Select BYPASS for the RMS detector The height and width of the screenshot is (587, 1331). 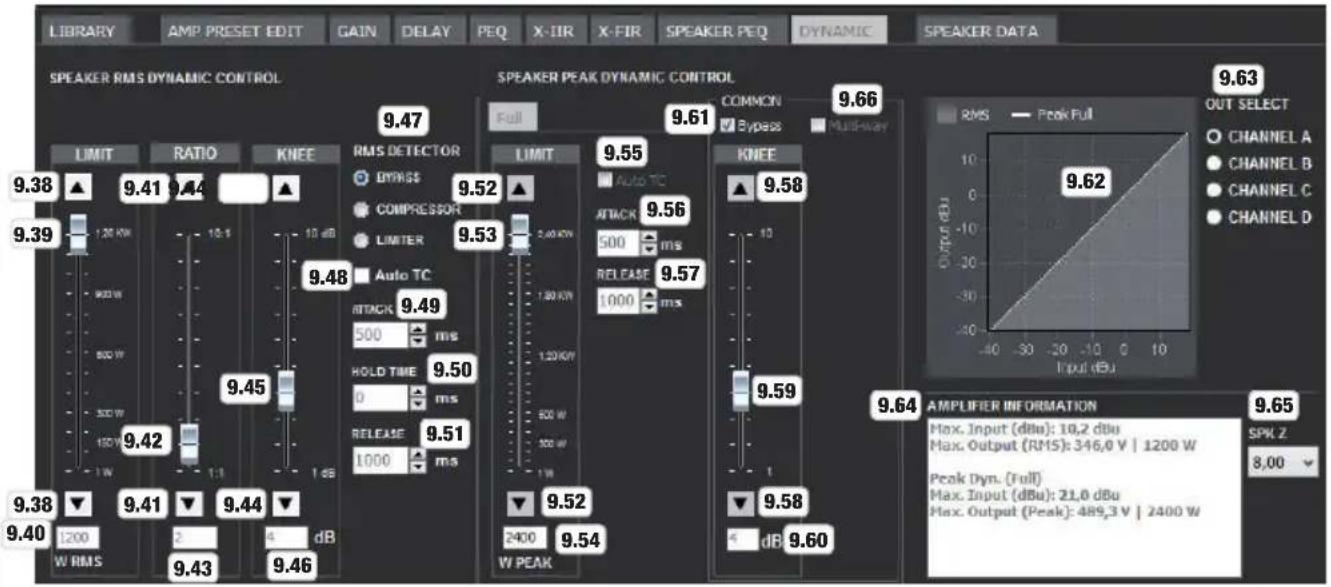click(361, 178)
